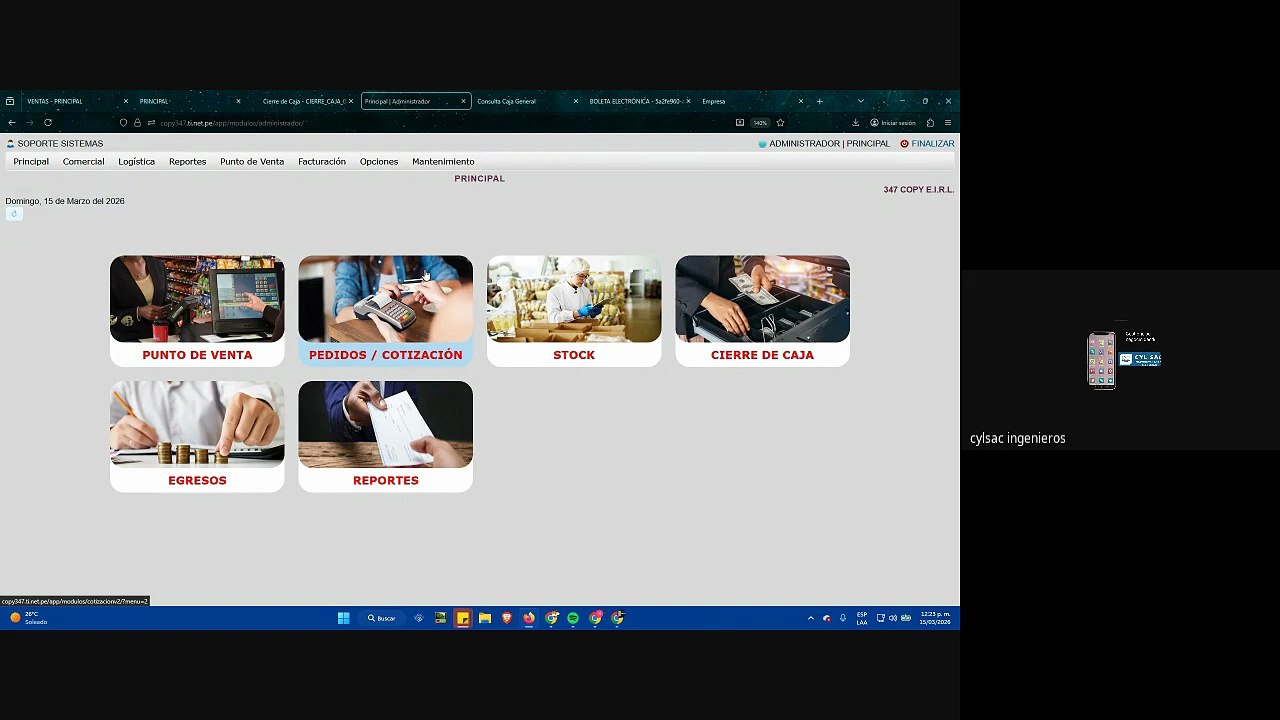Open the browser downloads panel
Screen dimensions: 1280x720
pos(856,123)
